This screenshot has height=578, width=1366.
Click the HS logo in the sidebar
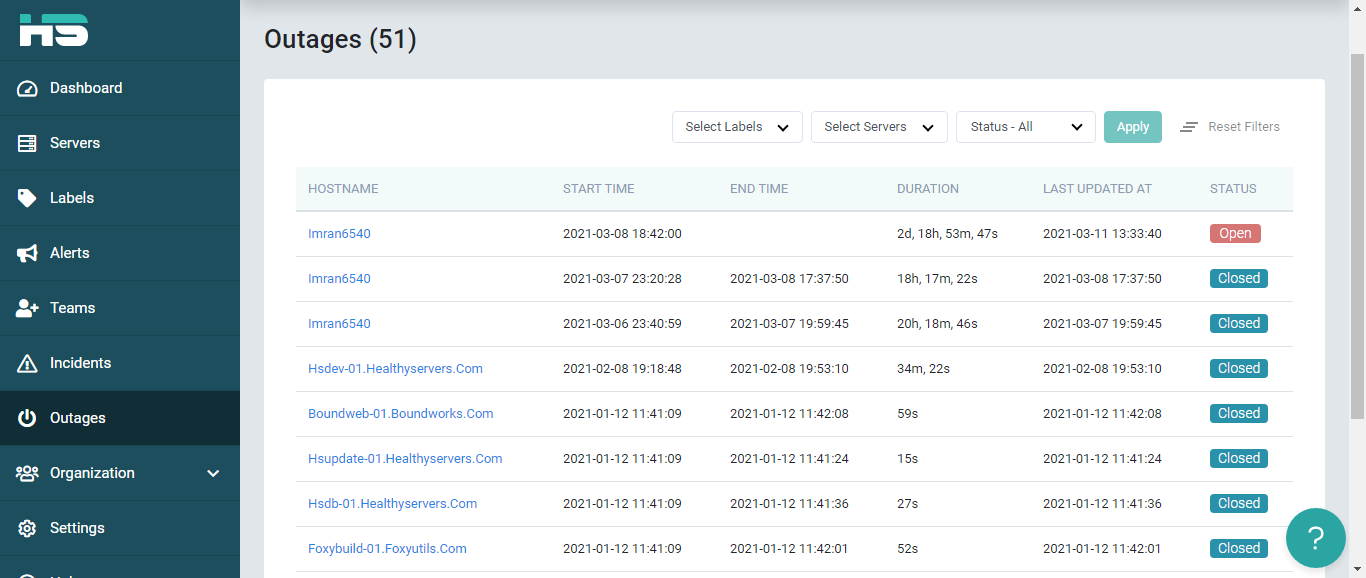pyautogui.click(x=54, y=29)
